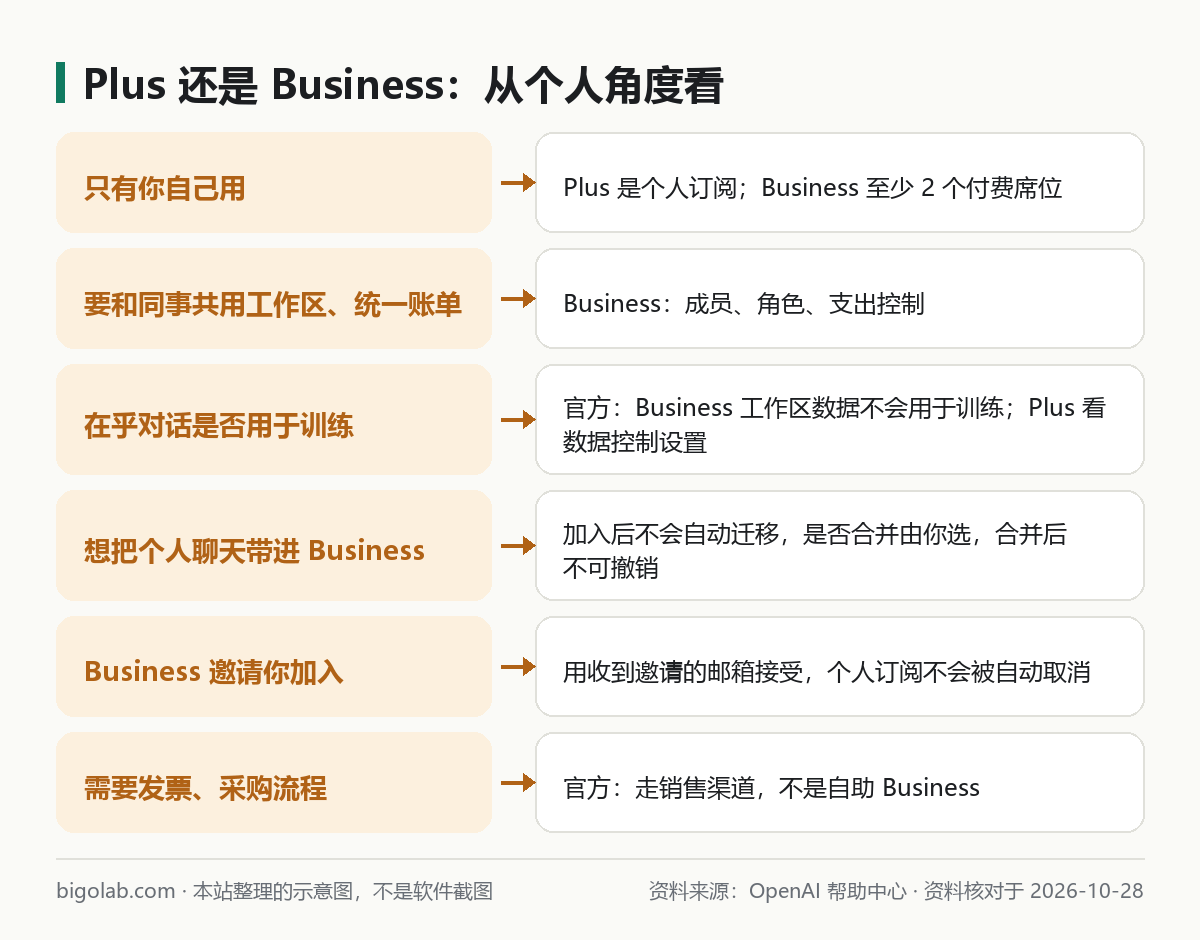Click the '加入后不会自动迁移' answer box
1200x940 pixels.
840,546
